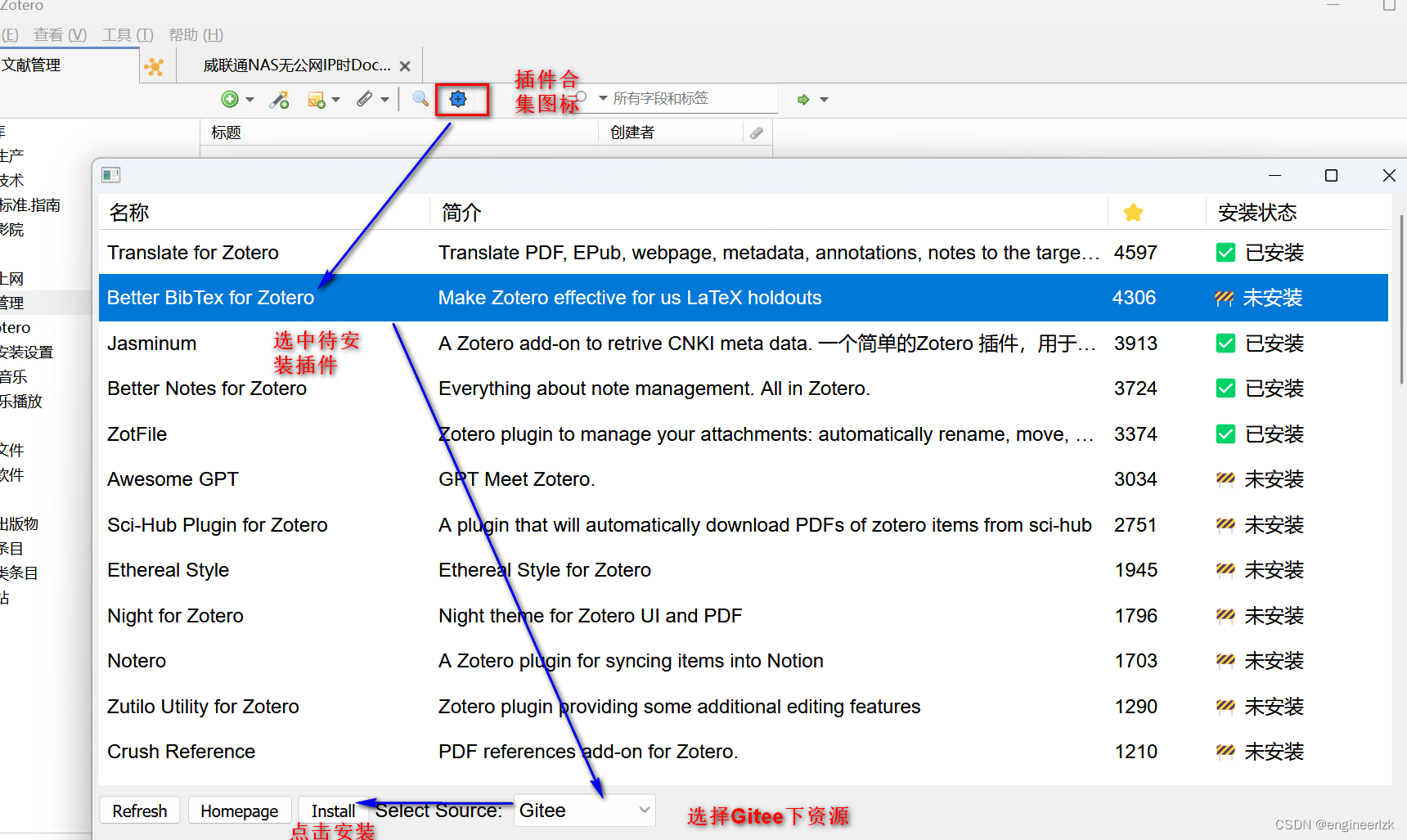1407x840 pixels.
Task: Click the ZotFile installed checkmark
Action: pos(1225,434)
